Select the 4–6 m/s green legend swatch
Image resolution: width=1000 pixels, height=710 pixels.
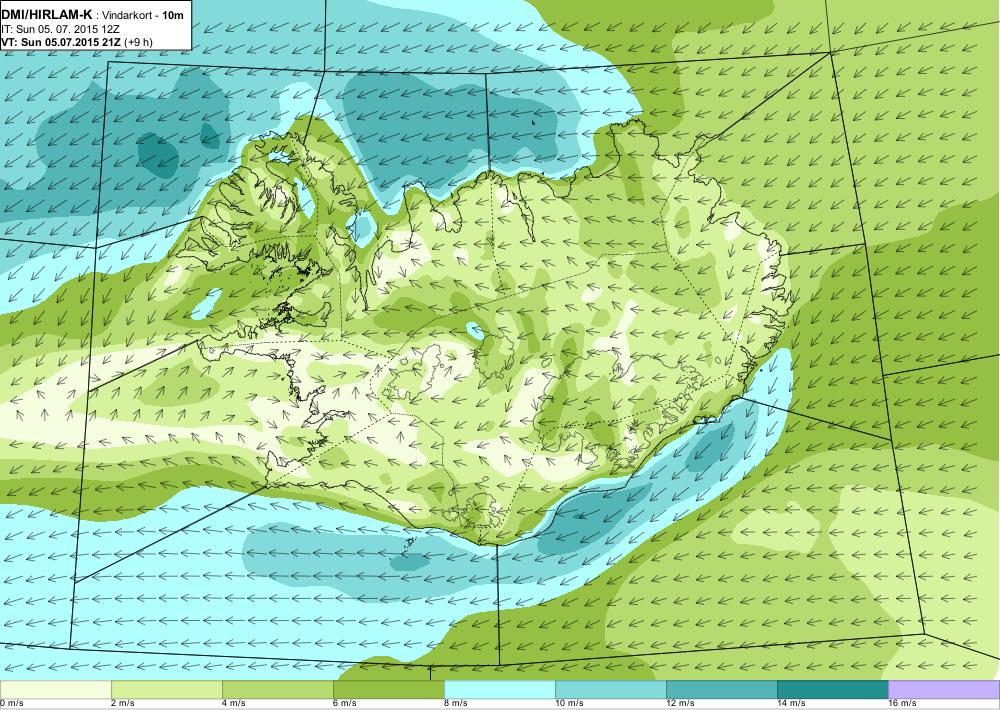(x=278, y=690)
